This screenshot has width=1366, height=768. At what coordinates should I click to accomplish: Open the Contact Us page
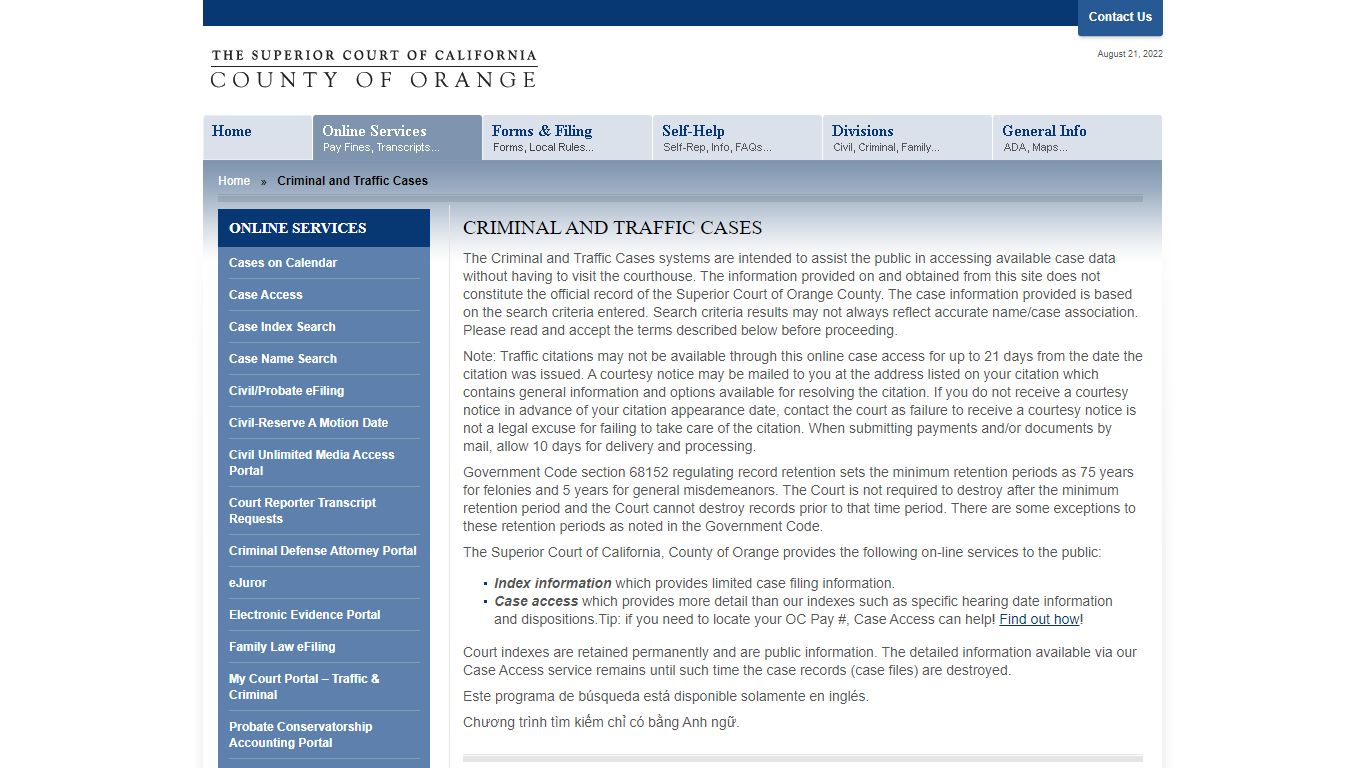coord(1119,16)
